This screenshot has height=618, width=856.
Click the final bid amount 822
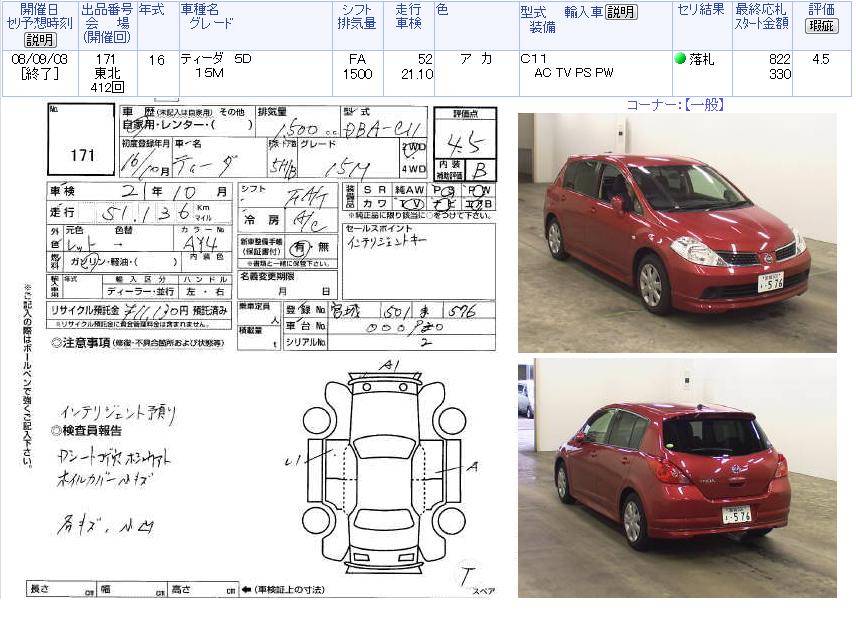tap(780, 59)
